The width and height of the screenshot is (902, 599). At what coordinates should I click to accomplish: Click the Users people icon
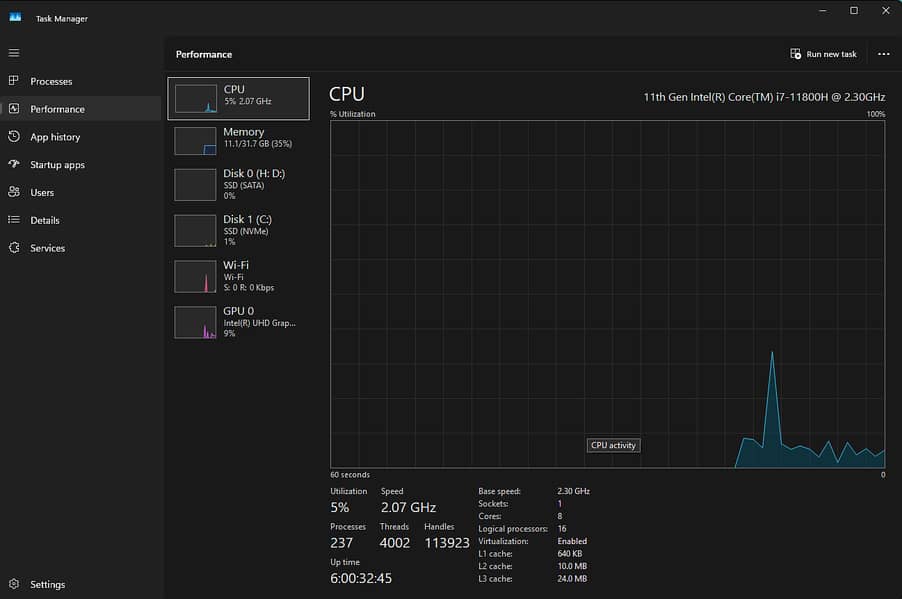coord(14,192)
